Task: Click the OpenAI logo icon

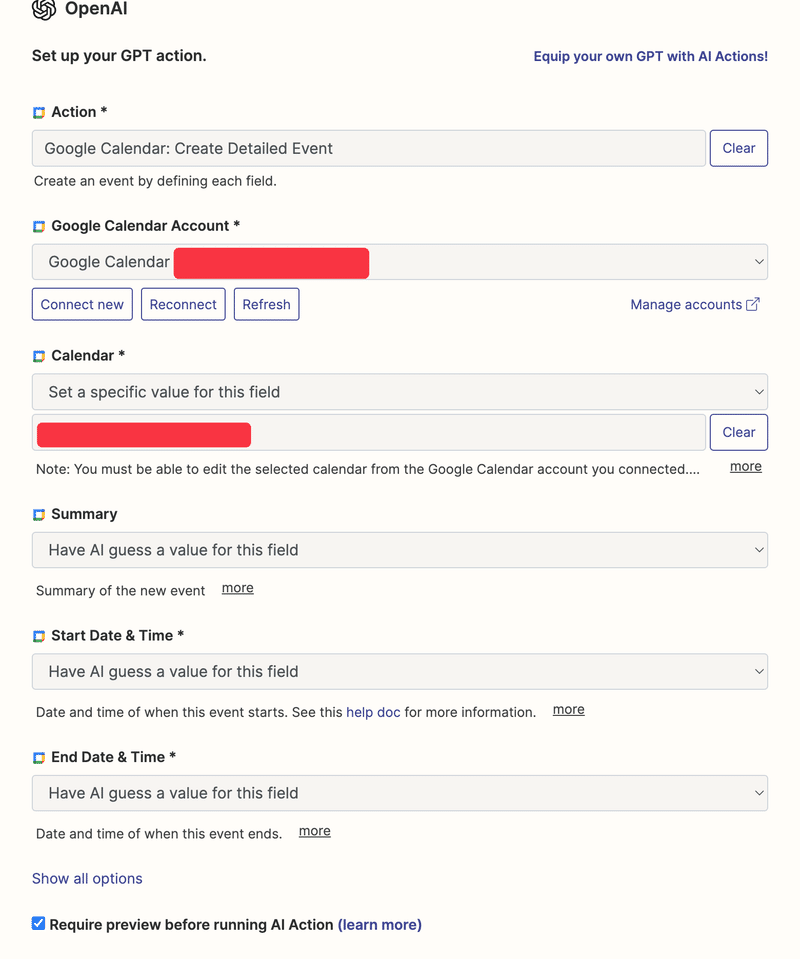Action: 44,9
